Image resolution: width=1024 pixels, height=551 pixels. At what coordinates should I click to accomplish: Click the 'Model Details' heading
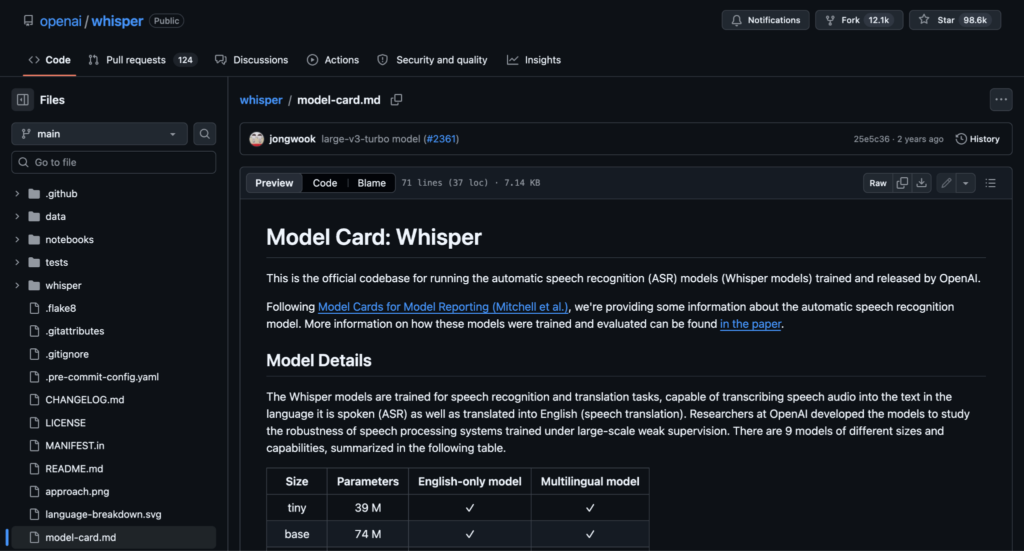[x=319, y=360]
